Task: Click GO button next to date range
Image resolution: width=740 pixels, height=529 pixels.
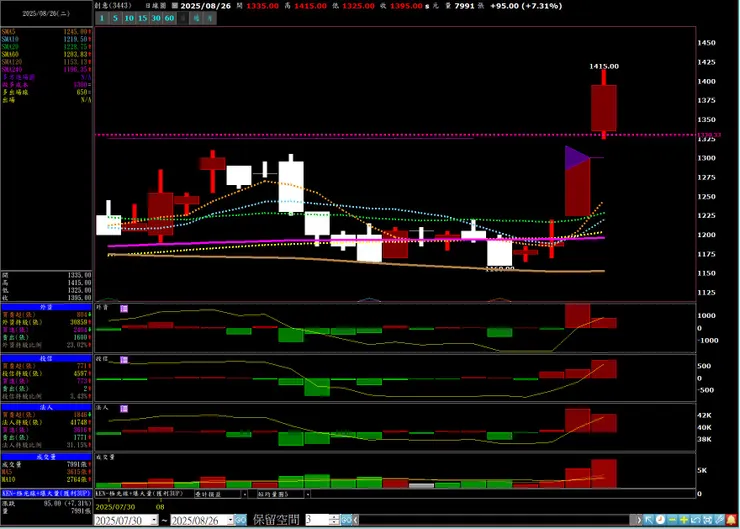Action: pyautogui.click(x=241, y=520)
